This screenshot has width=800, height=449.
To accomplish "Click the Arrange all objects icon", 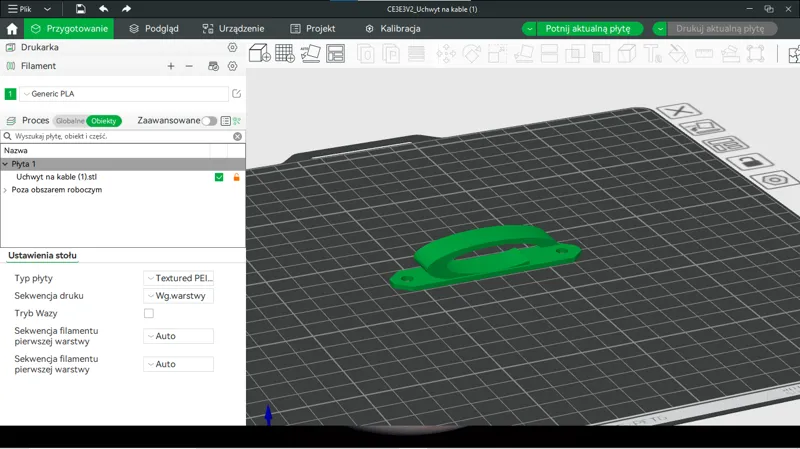I will [x=335, y=53].
